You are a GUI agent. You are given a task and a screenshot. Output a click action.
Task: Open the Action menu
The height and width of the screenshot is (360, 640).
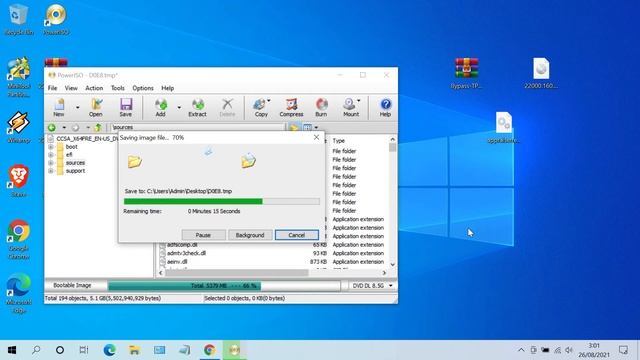(94, 88)
